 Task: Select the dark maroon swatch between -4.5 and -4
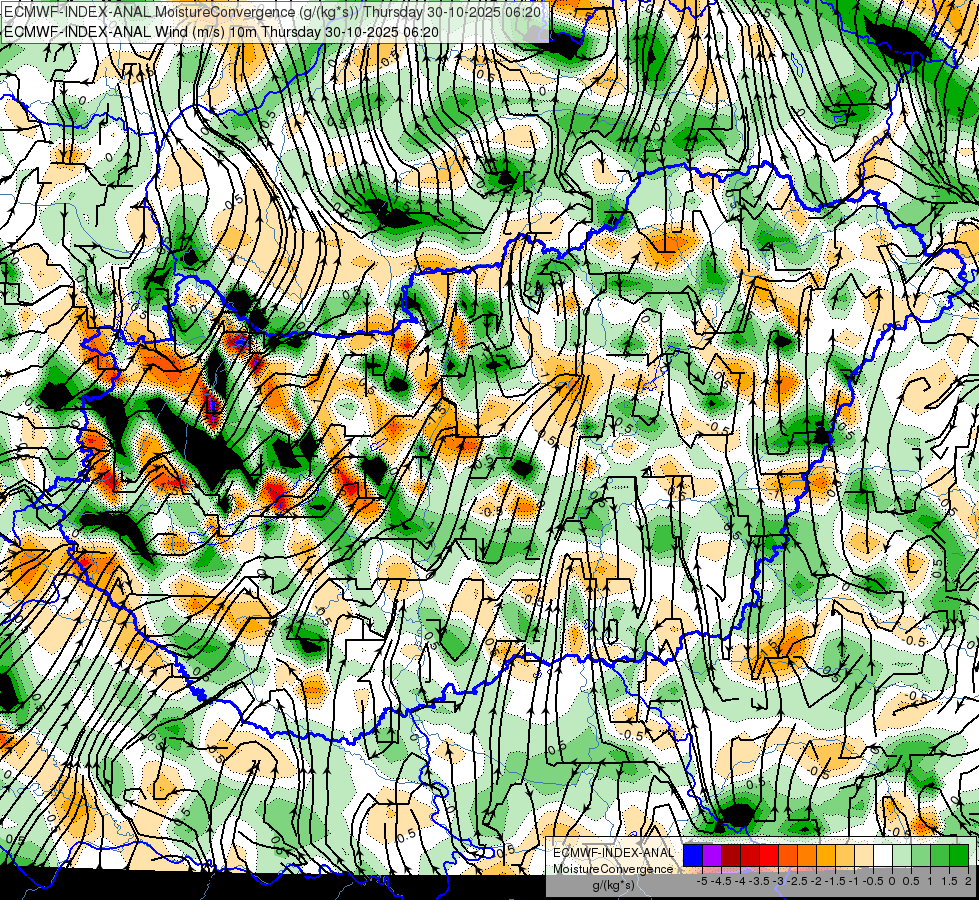click(731, 855)
